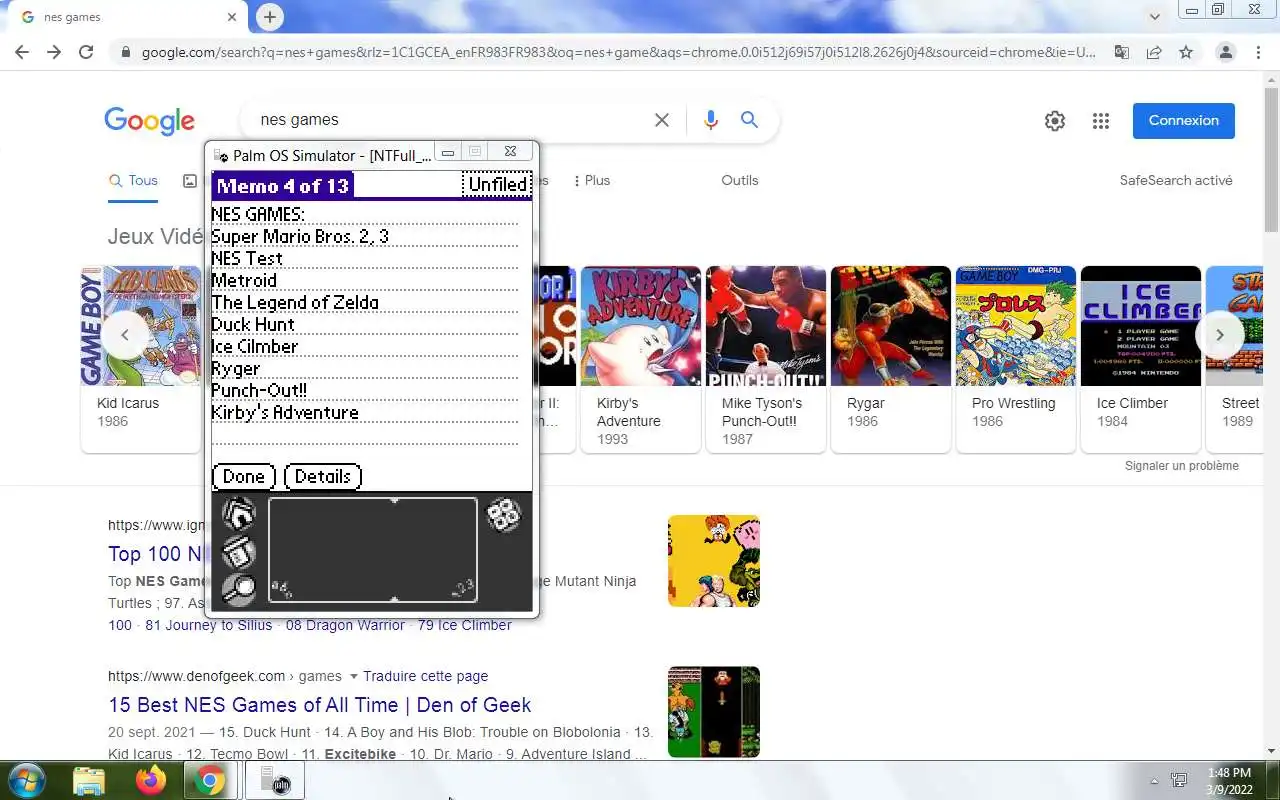Open a new Chrome tab
1280x800 pixels.
coord(269,17)
